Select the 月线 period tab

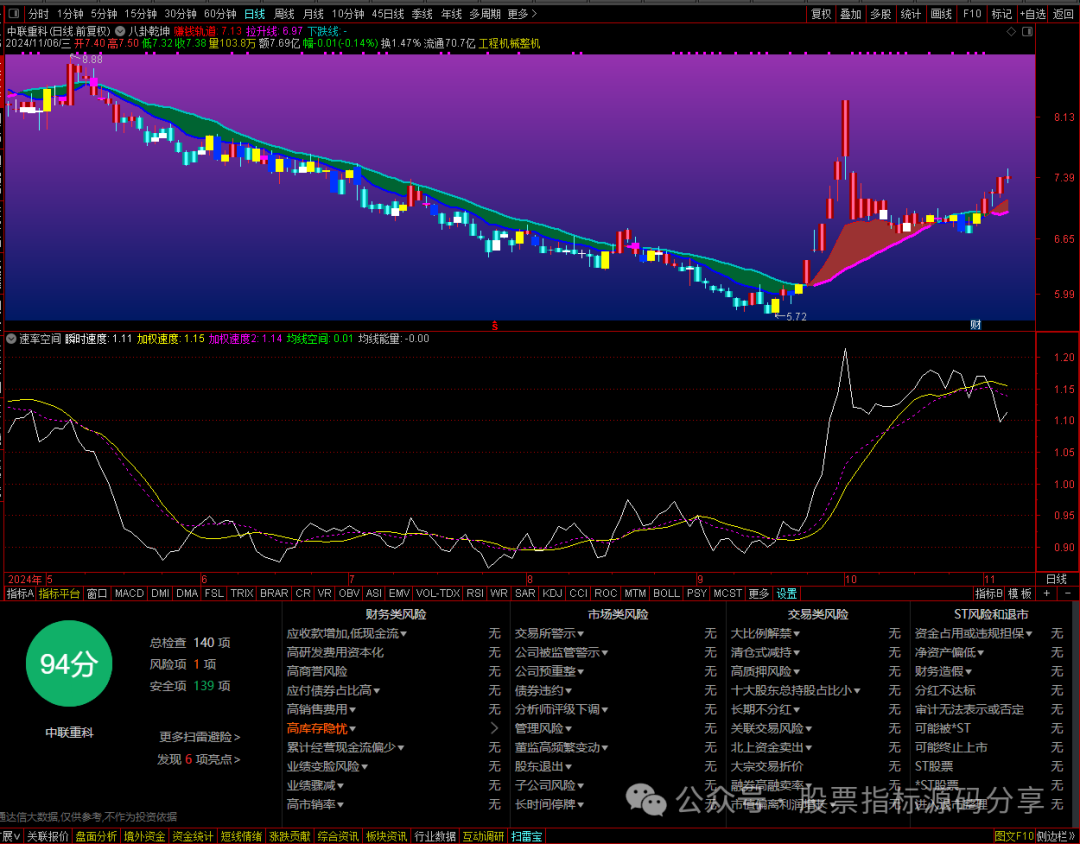[x=313, y=14]
